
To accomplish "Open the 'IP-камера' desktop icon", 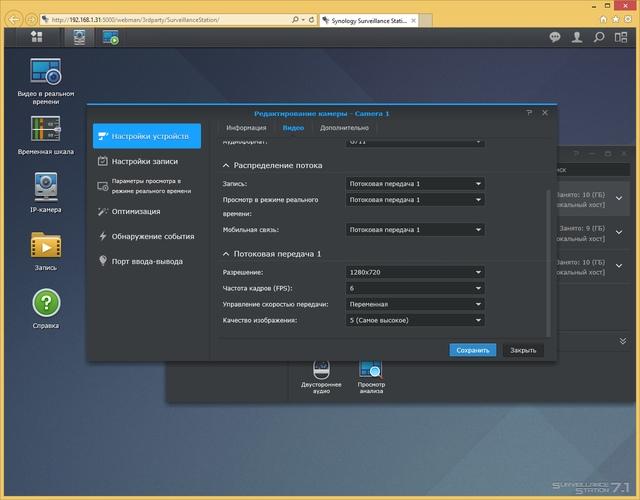I will (x=46, y=193).
